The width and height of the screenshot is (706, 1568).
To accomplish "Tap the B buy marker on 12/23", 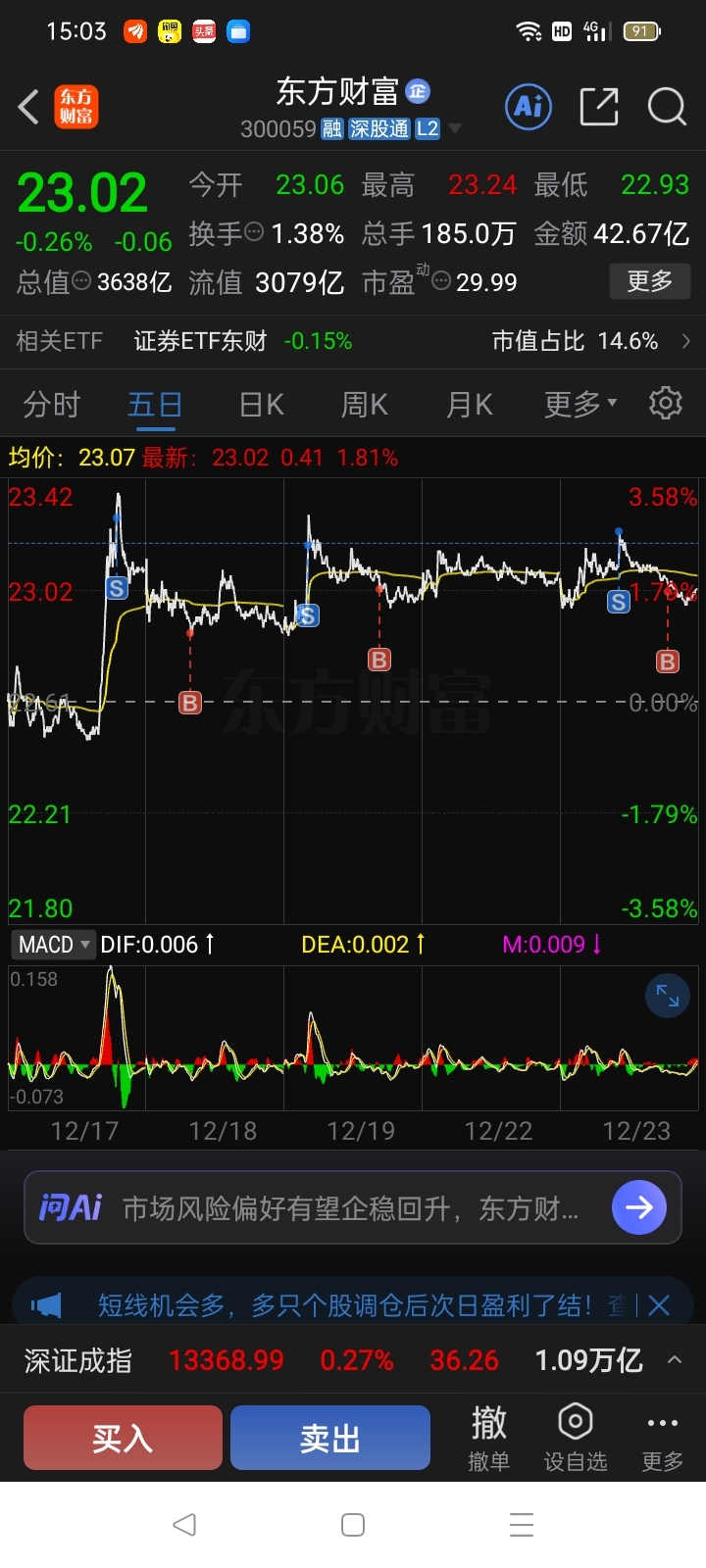I will [x=668, y=661].
